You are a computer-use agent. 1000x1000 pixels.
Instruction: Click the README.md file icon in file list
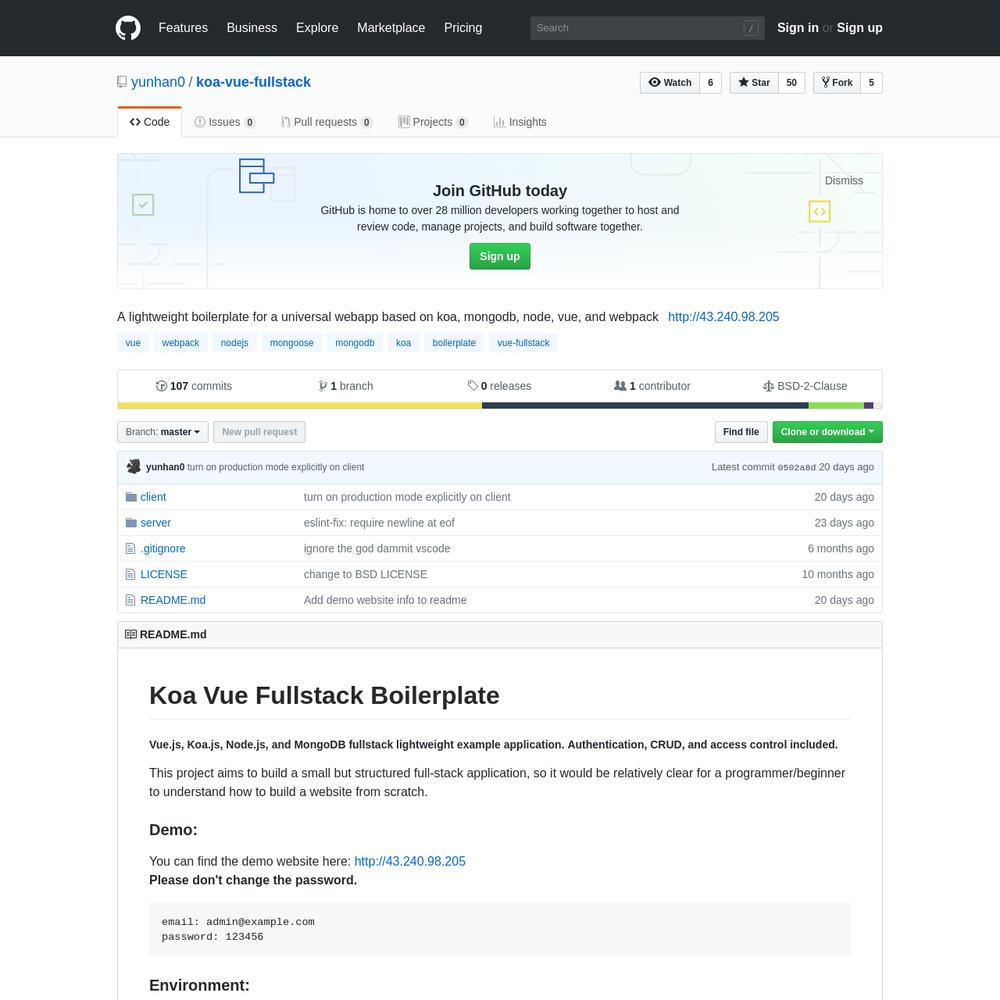click(131, 600)
